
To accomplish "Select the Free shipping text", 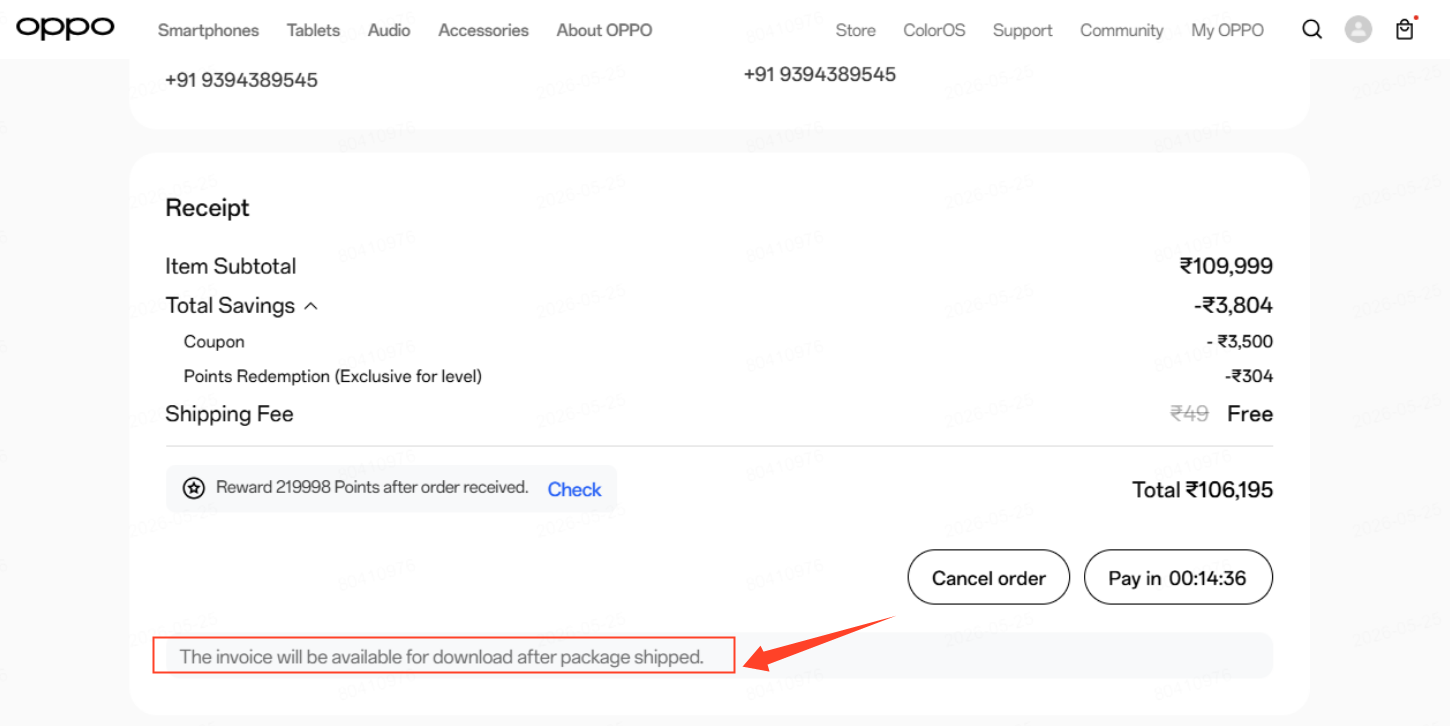I will 1250,414.
